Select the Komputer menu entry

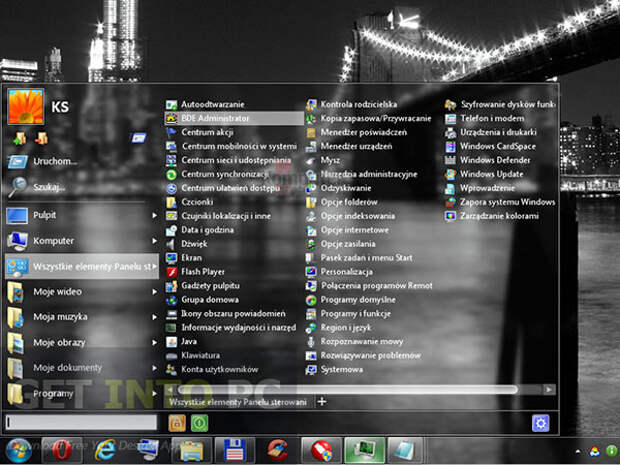(82, 241)
